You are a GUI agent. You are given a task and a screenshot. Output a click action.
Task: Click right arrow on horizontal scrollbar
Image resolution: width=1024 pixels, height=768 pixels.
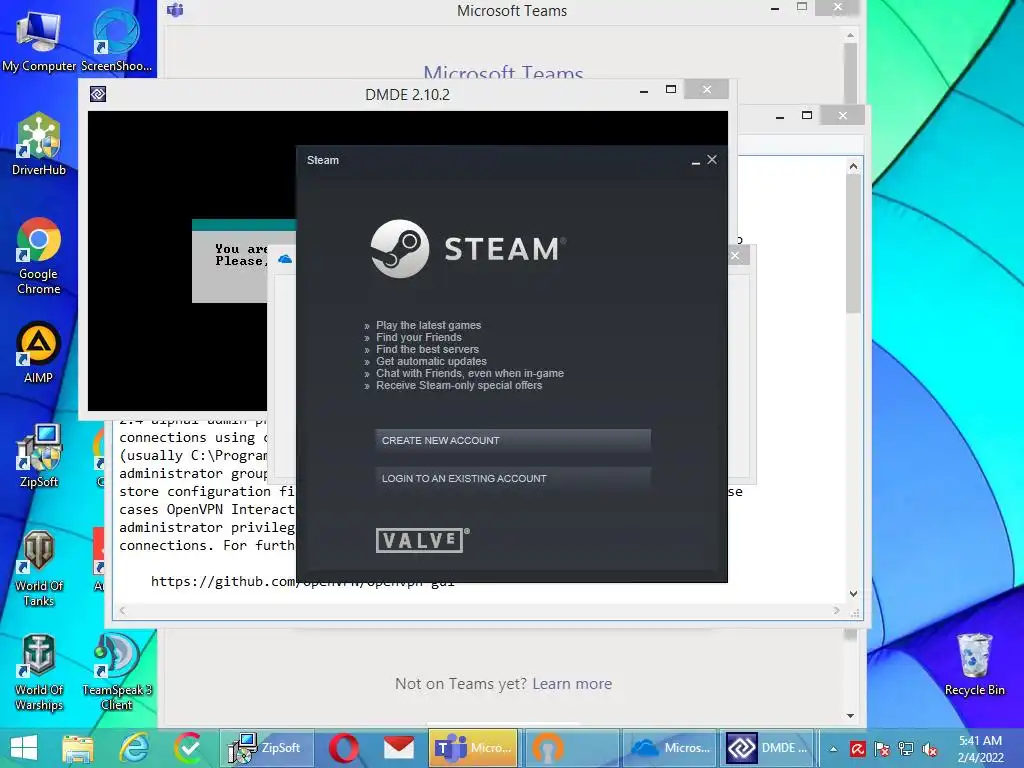tap(837, 611)
